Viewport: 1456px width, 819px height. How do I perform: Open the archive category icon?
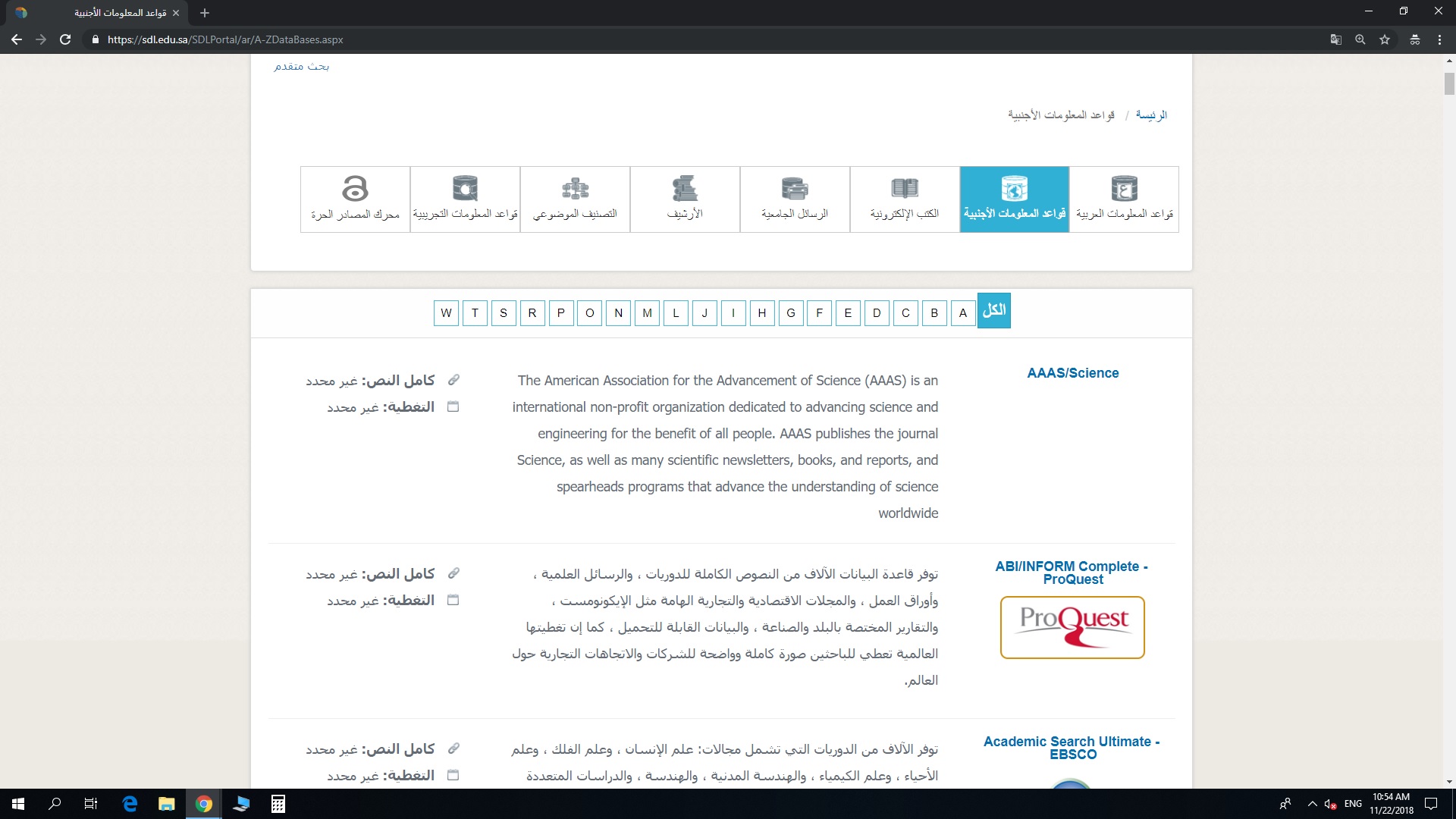684,189
